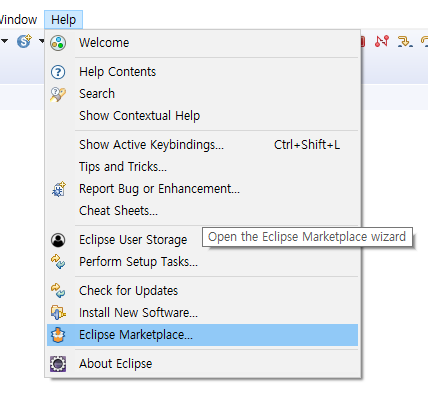This screenshot has height=398, width=428.
Task: Open Tips and Tricks
Action: (202, 167)
